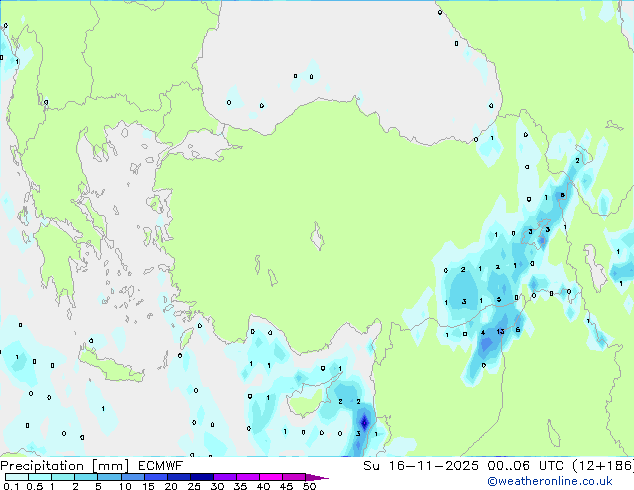Click the '00..06 UTC' time text
This screenshot has height=490, width=634.
point(525,466)
